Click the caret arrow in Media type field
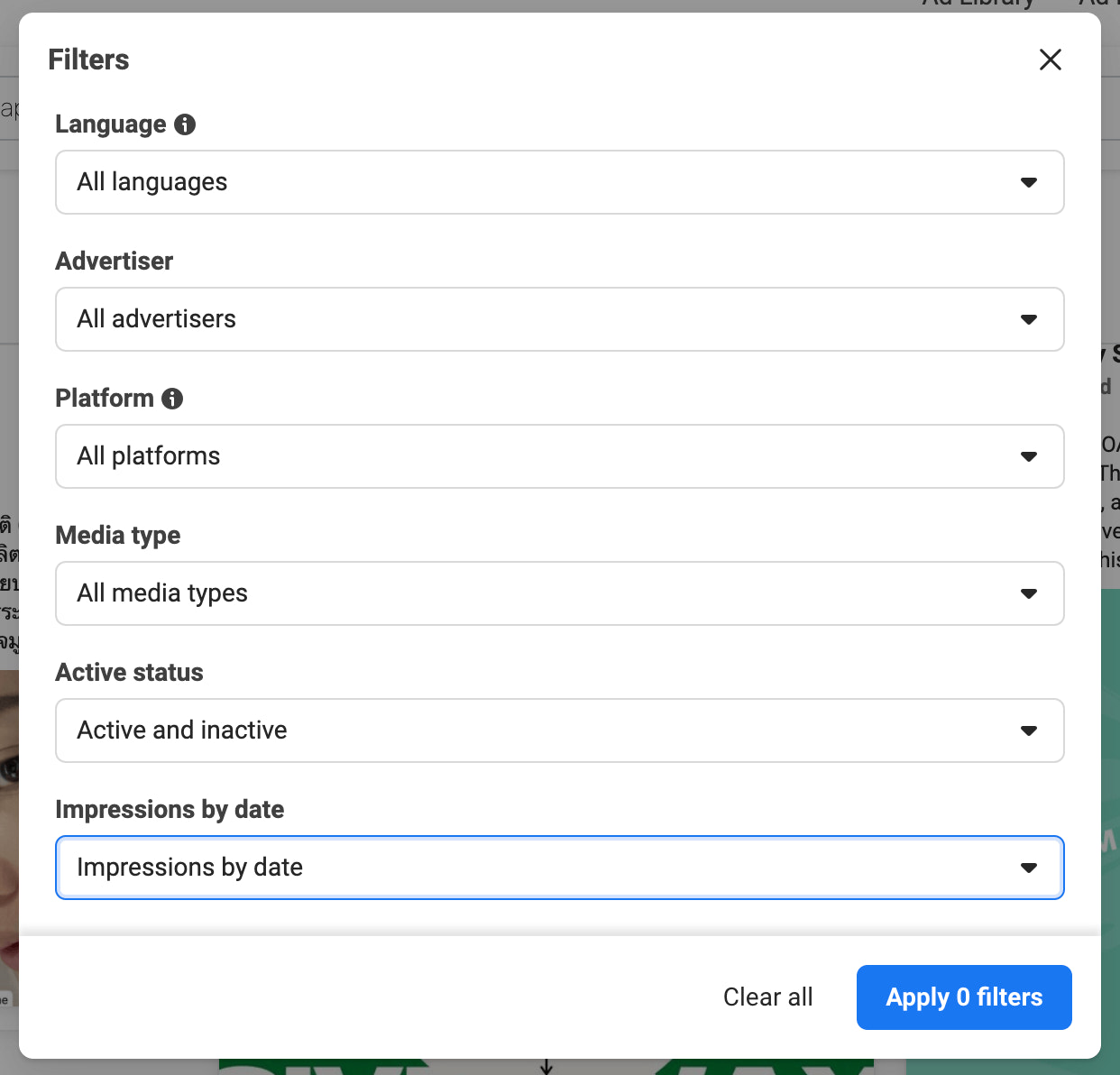The height and width of the screenshot is (1075, 1120). click(x=1029, y=593)
